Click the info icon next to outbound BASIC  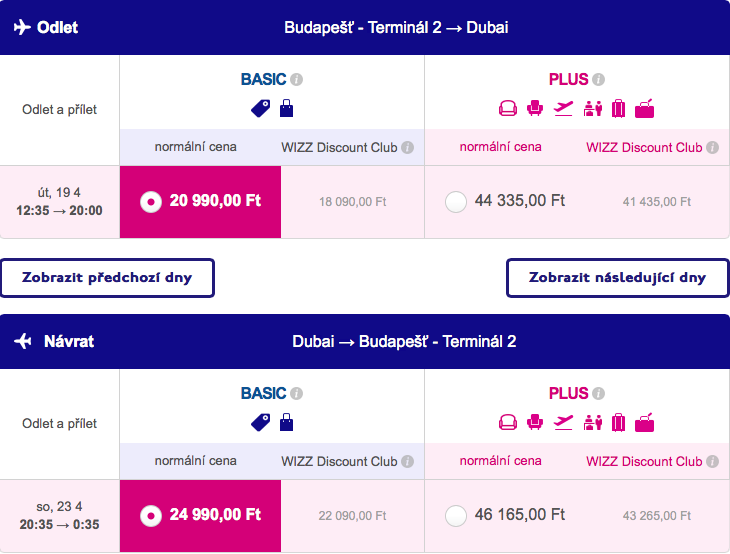(x=297, y=80)
